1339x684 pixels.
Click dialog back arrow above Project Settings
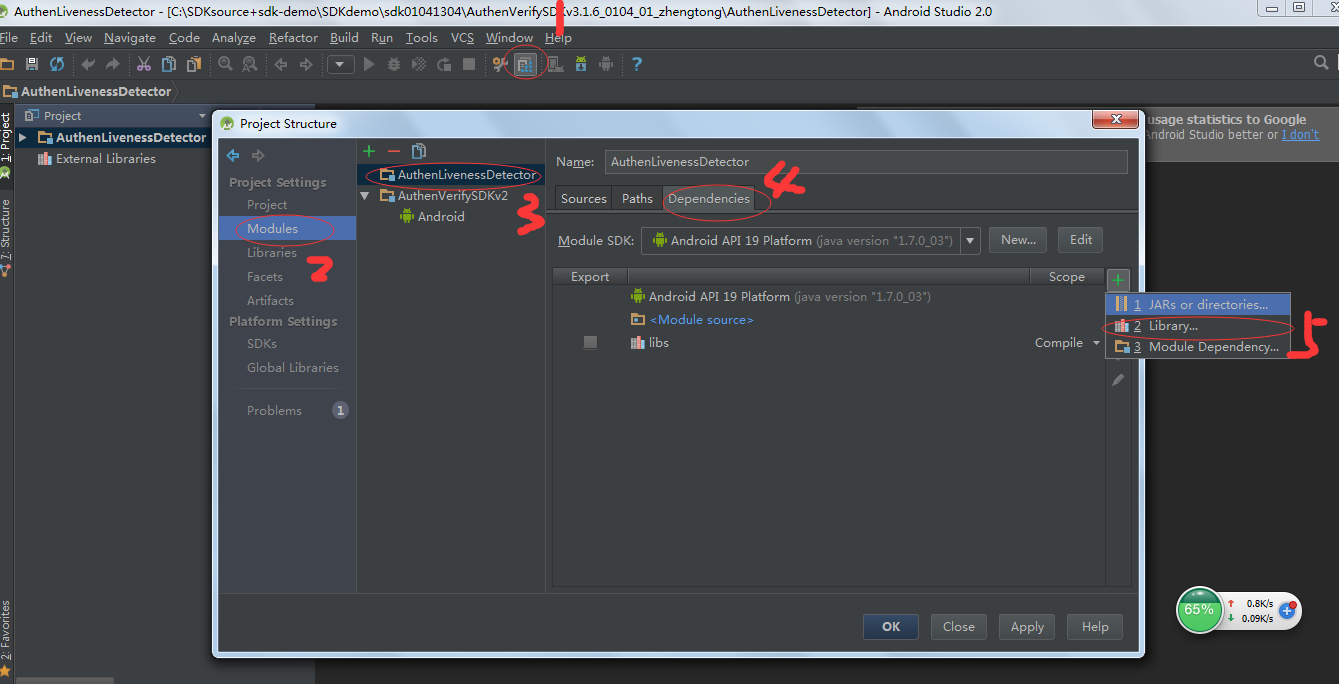(233, 155)
